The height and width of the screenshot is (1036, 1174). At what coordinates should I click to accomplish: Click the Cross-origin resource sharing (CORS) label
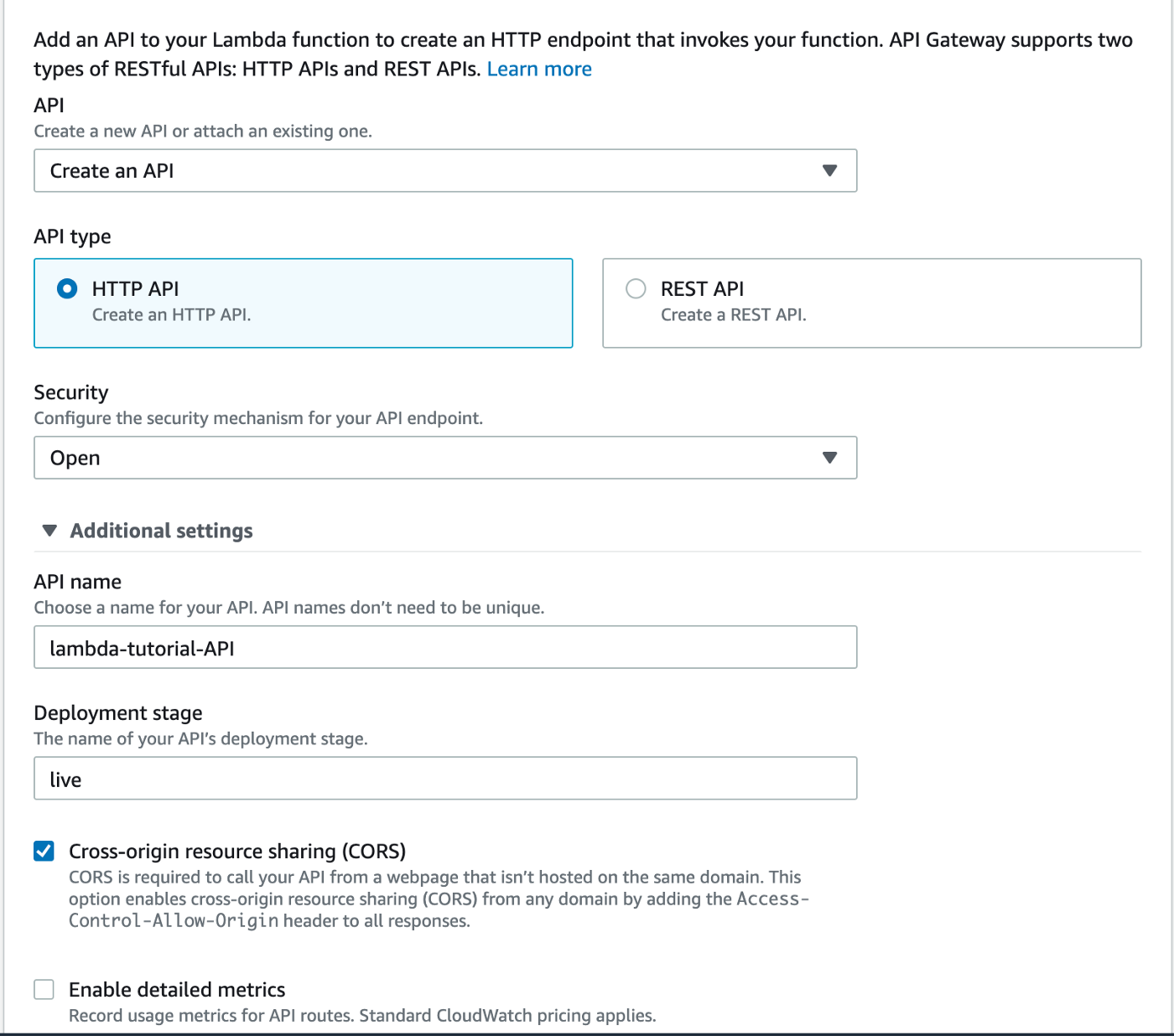click(237, 852)
